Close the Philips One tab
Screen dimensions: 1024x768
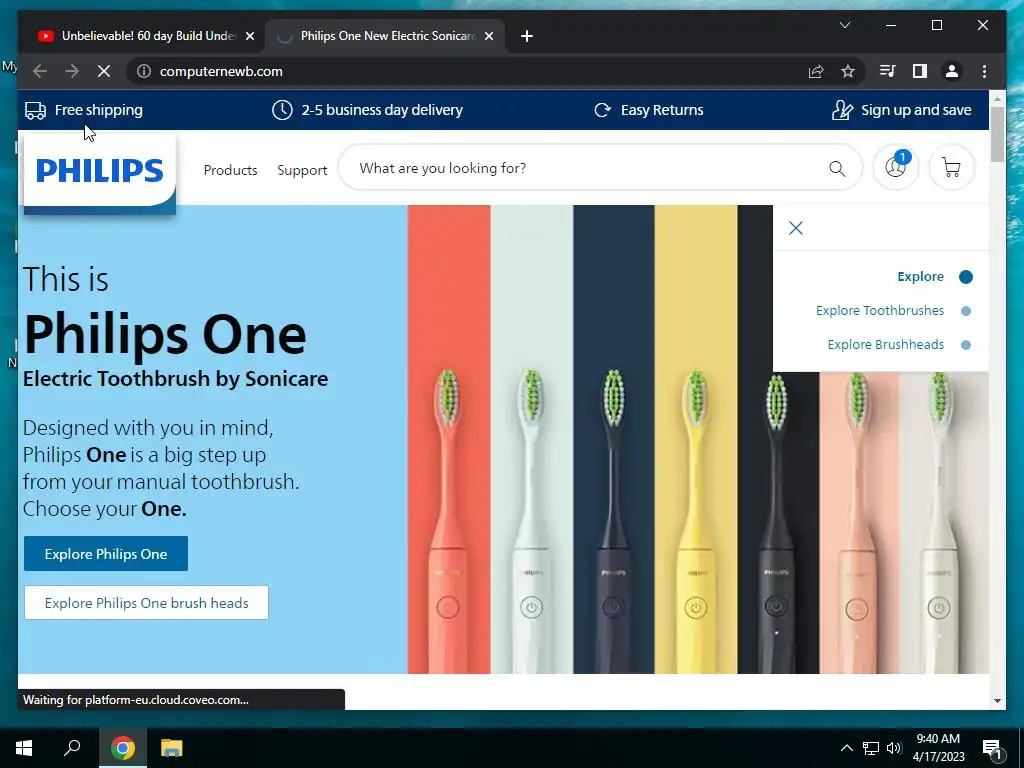[x=488, y=36]
